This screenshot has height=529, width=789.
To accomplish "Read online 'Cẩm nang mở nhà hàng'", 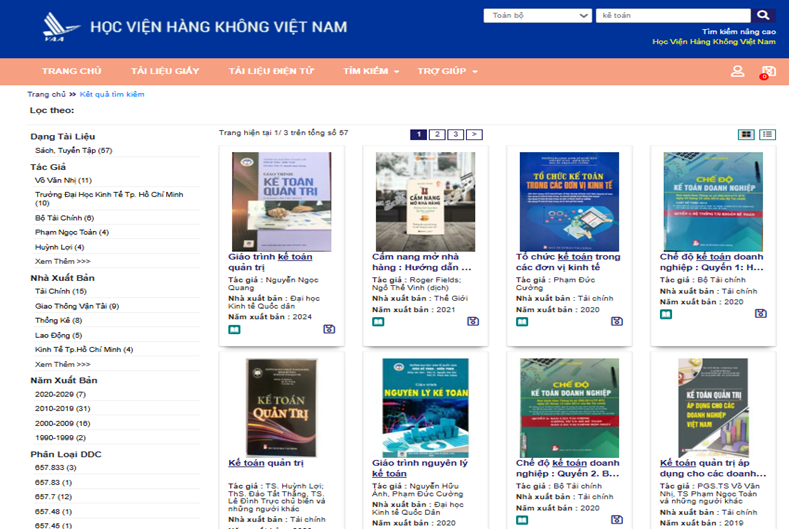I will [378, 322].
